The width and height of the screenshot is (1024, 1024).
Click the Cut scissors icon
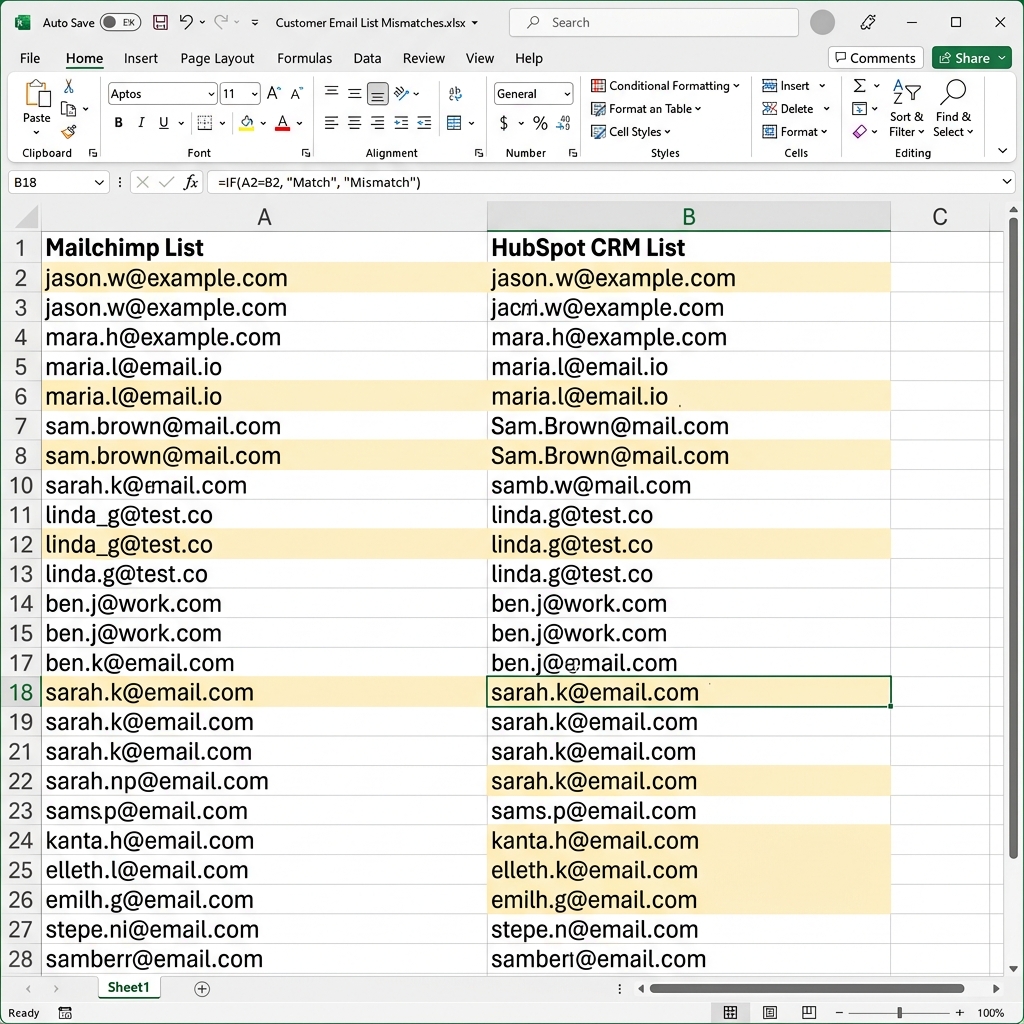click(x=69, y=86)
